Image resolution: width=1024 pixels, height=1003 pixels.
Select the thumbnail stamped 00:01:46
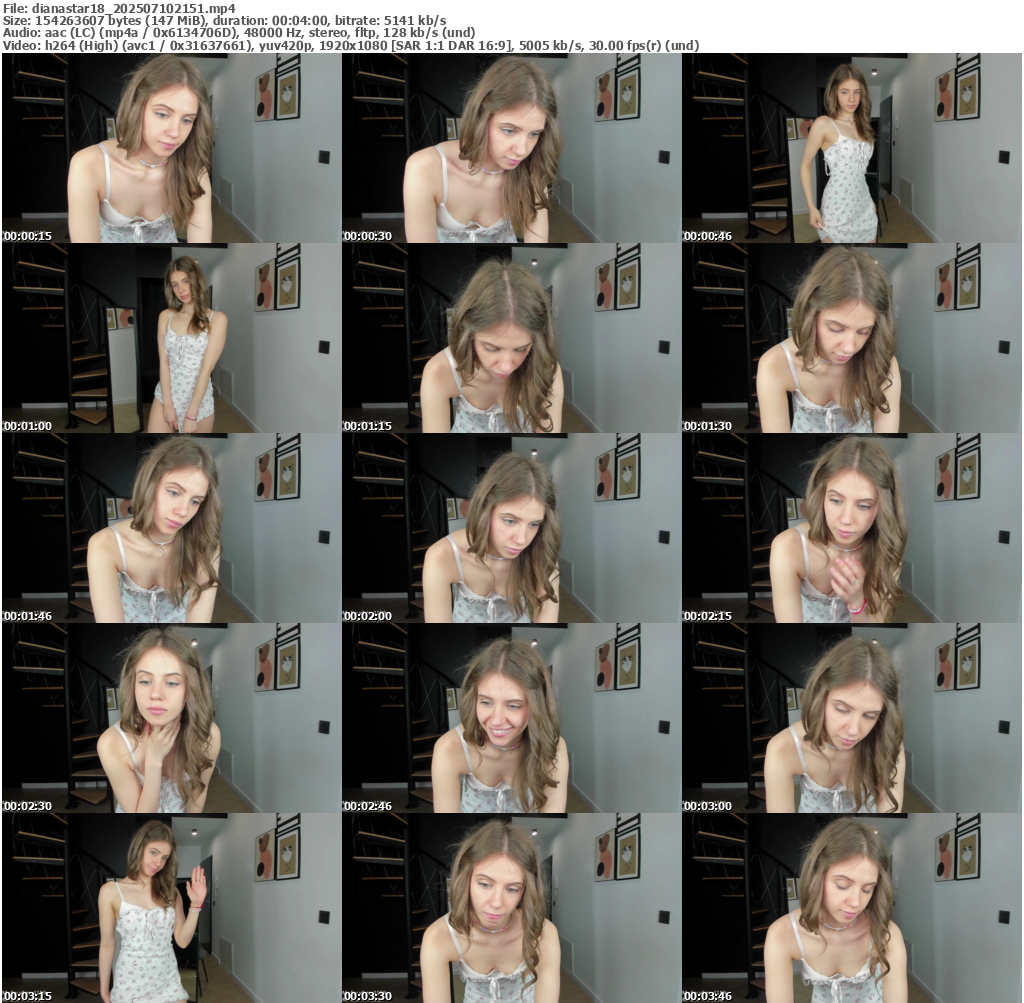[171, 528]
